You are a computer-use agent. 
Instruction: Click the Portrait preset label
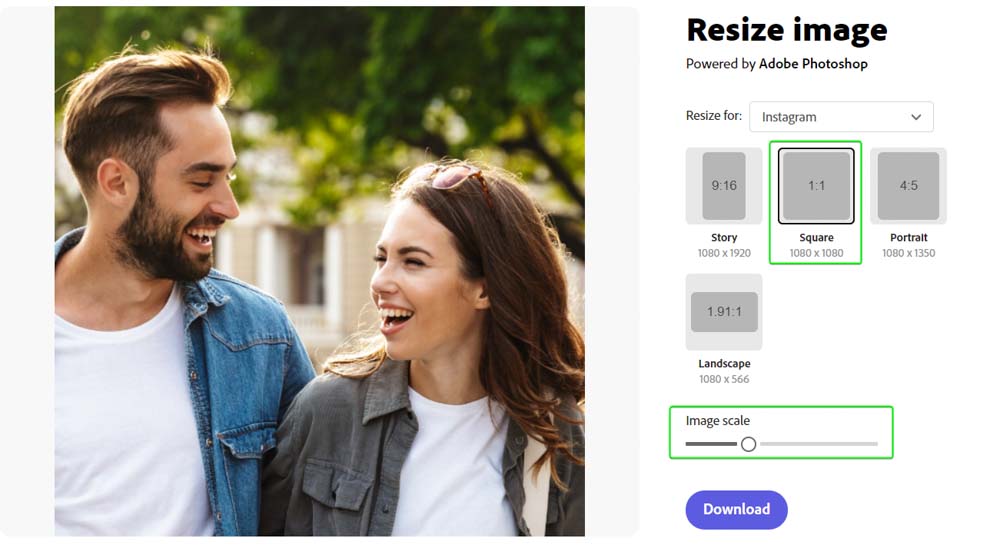(908, 237)
